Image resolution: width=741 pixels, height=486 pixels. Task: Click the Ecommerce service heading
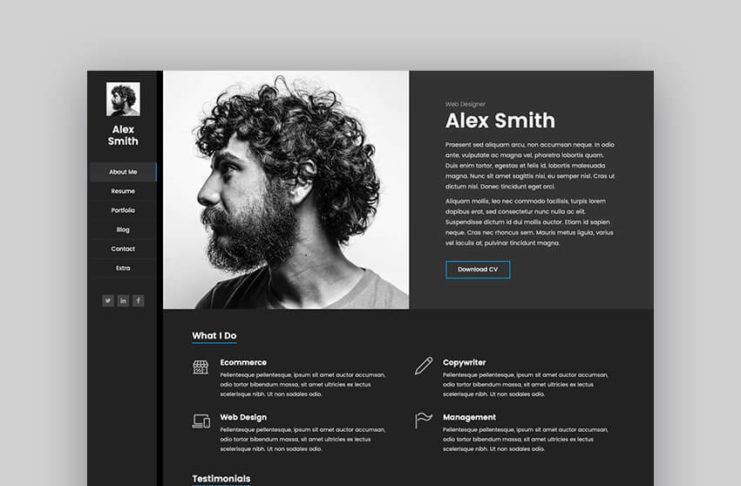coord(243,363)
